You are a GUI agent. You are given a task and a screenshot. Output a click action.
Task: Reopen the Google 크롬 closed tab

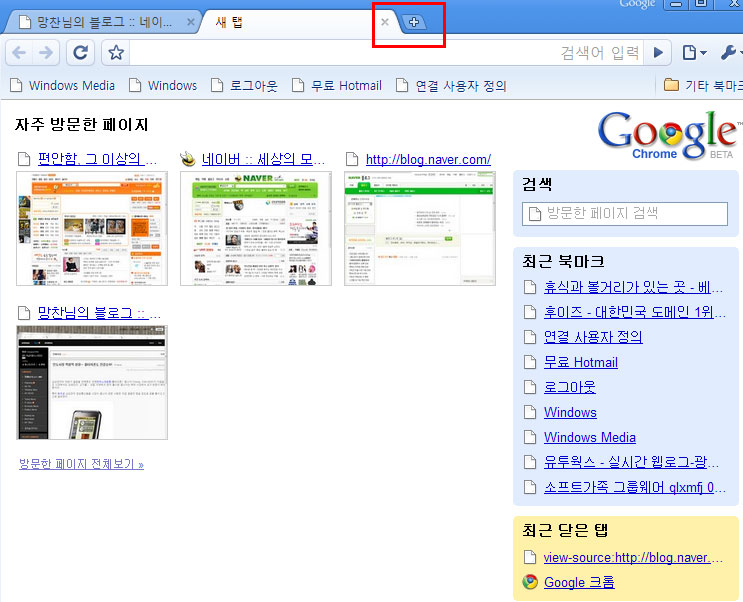click(579, 582)
